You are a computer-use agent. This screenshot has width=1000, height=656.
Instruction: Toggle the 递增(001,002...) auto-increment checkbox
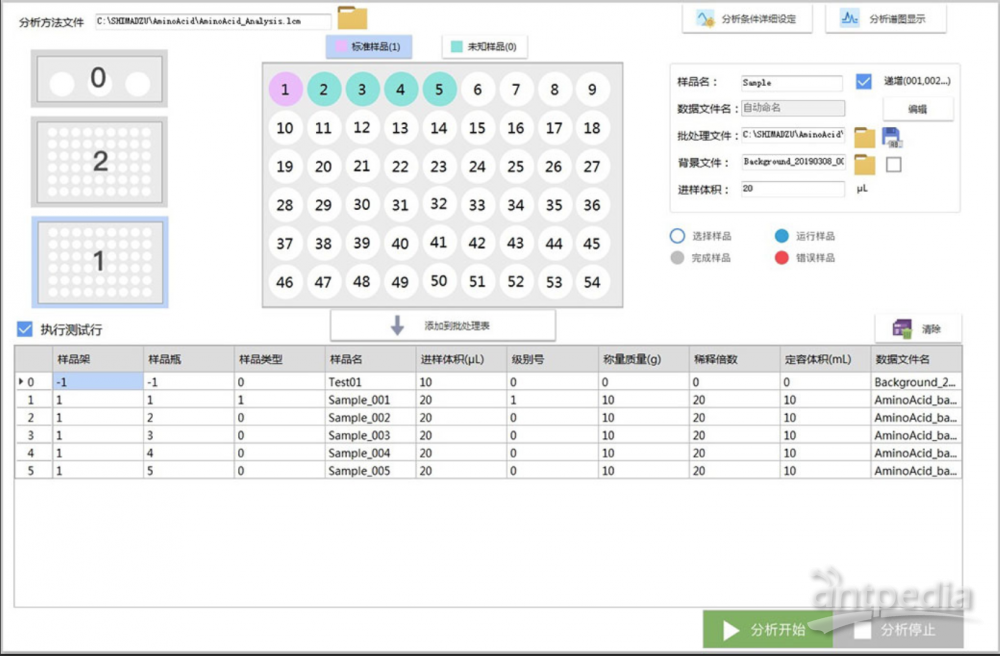coord(864,82)
